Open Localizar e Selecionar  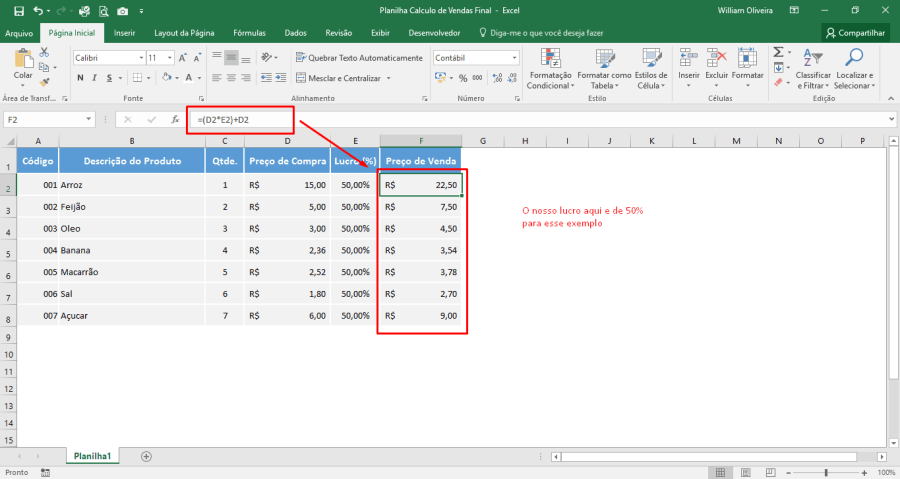854,69
